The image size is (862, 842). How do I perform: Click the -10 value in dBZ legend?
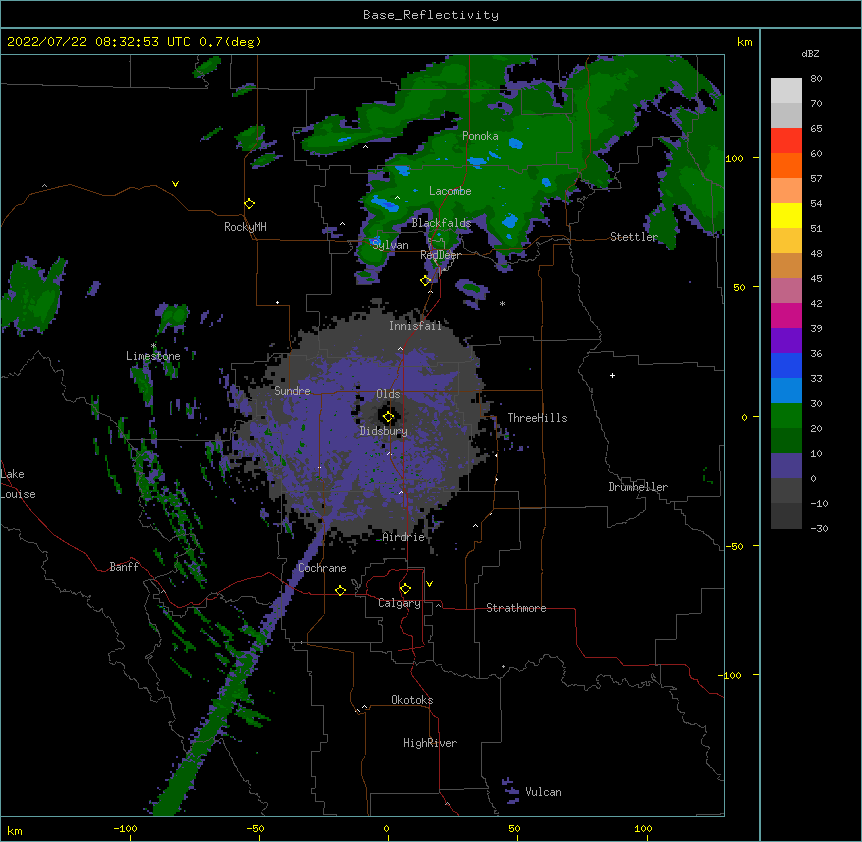point(819,503)
